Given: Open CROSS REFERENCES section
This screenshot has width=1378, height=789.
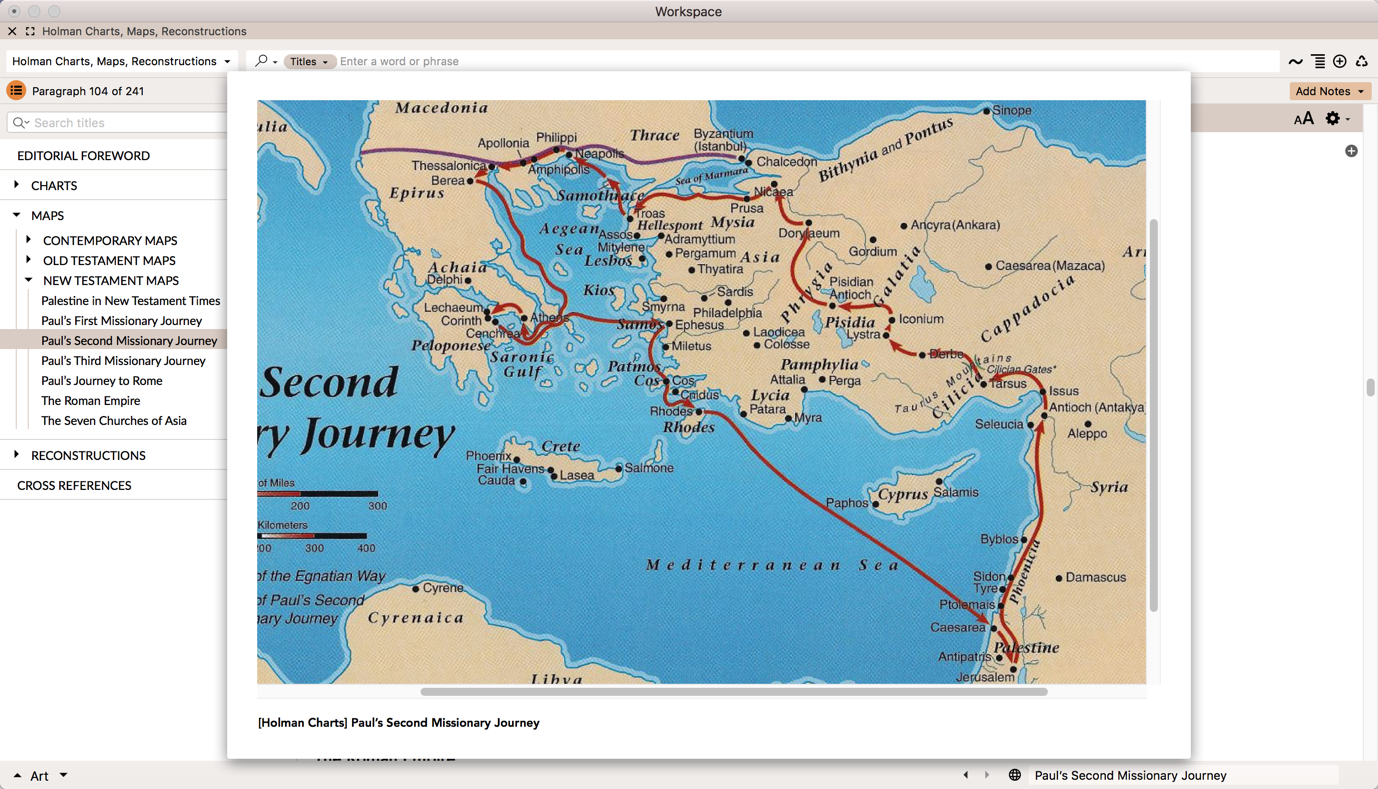Looking at the screenshot, I should [74, 486].
